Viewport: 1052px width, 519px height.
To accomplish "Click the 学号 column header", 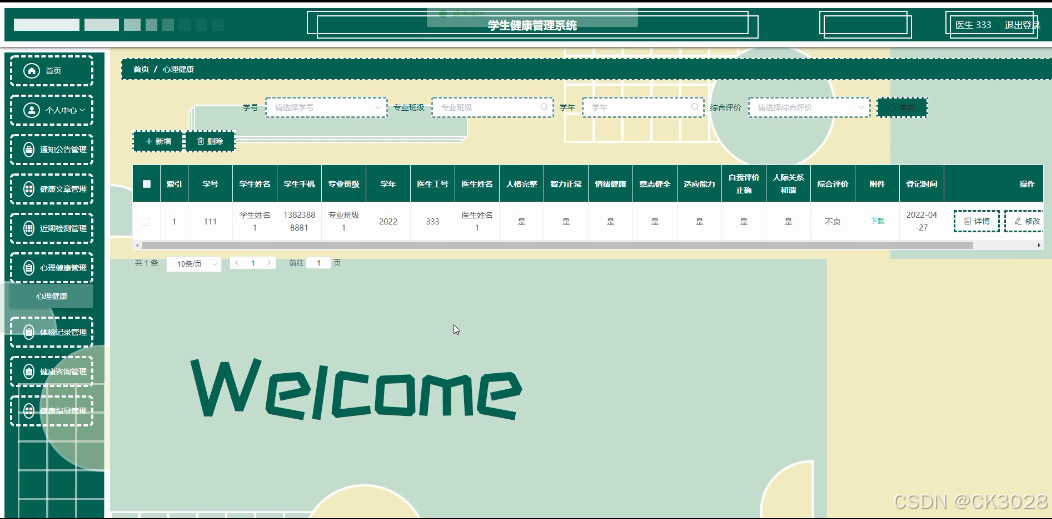I will [x=210, y=184].
